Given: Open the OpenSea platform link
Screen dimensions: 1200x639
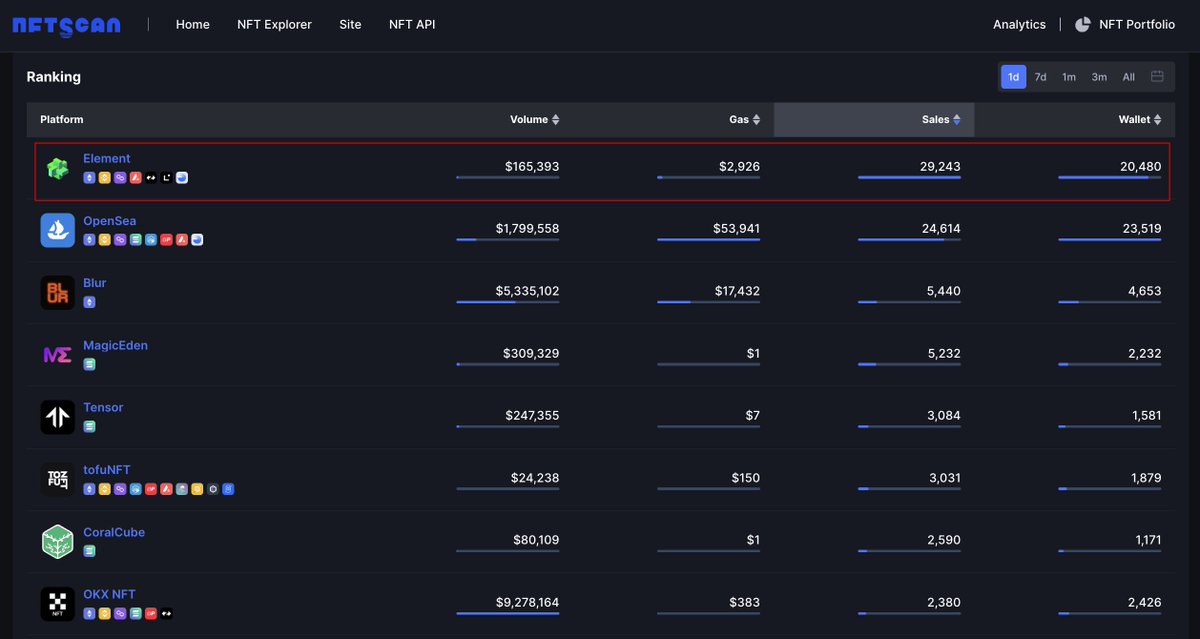Looking at the screenshot, I should 110,221.
